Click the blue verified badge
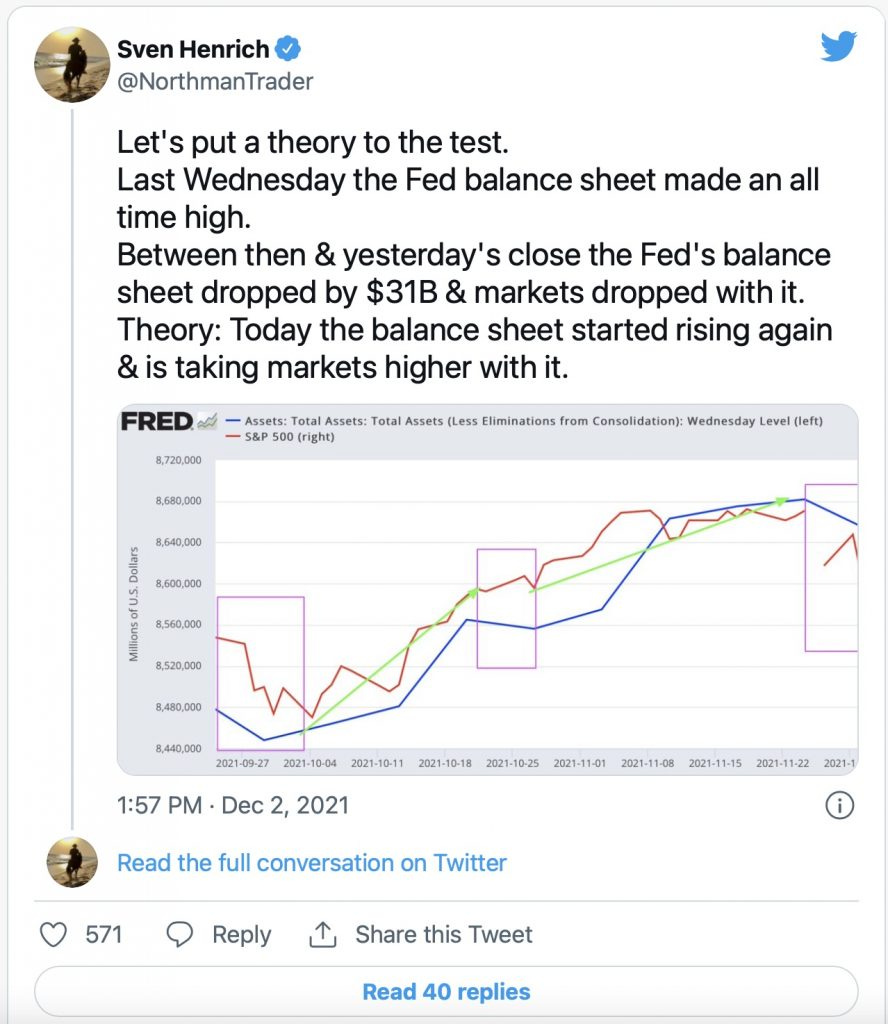The width and height of the screenshot is (888, 1024). tap(288, 49)
